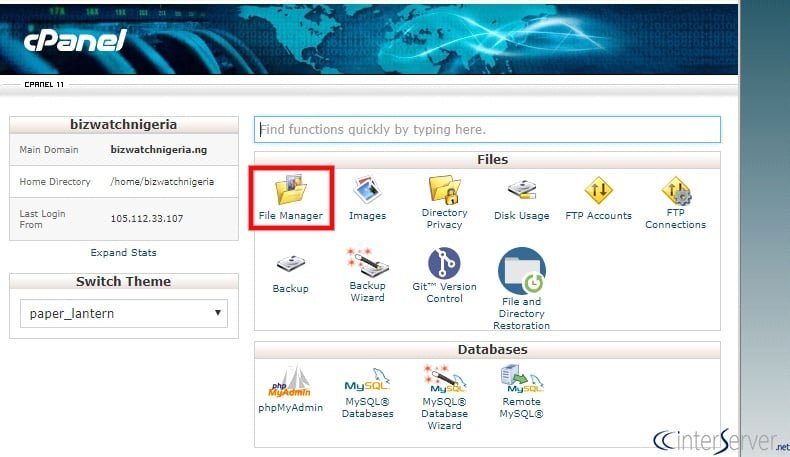The width and height of the screenshot is (790, 457).
Task: Open the Images tool icon
Action: [x=367, y=190]
